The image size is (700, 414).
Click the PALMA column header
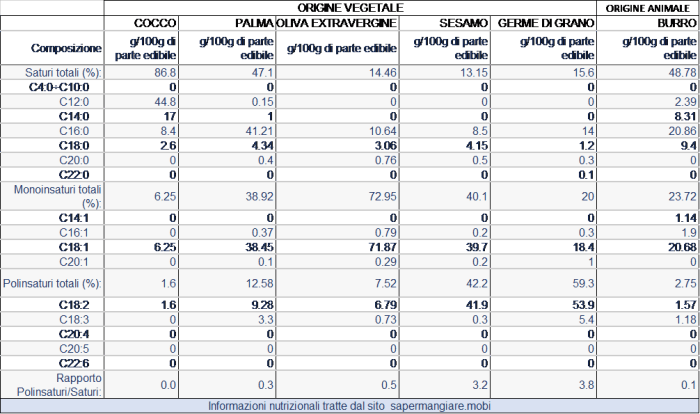point(255,23)
